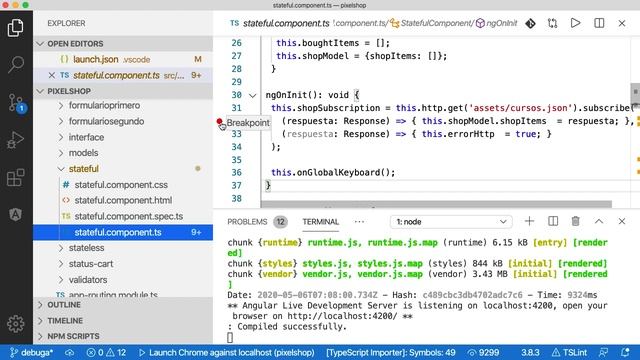Open the terminal selector dropdown '1: node'
The height and width of the screenshot is (360, 640).
pos(451,222)
